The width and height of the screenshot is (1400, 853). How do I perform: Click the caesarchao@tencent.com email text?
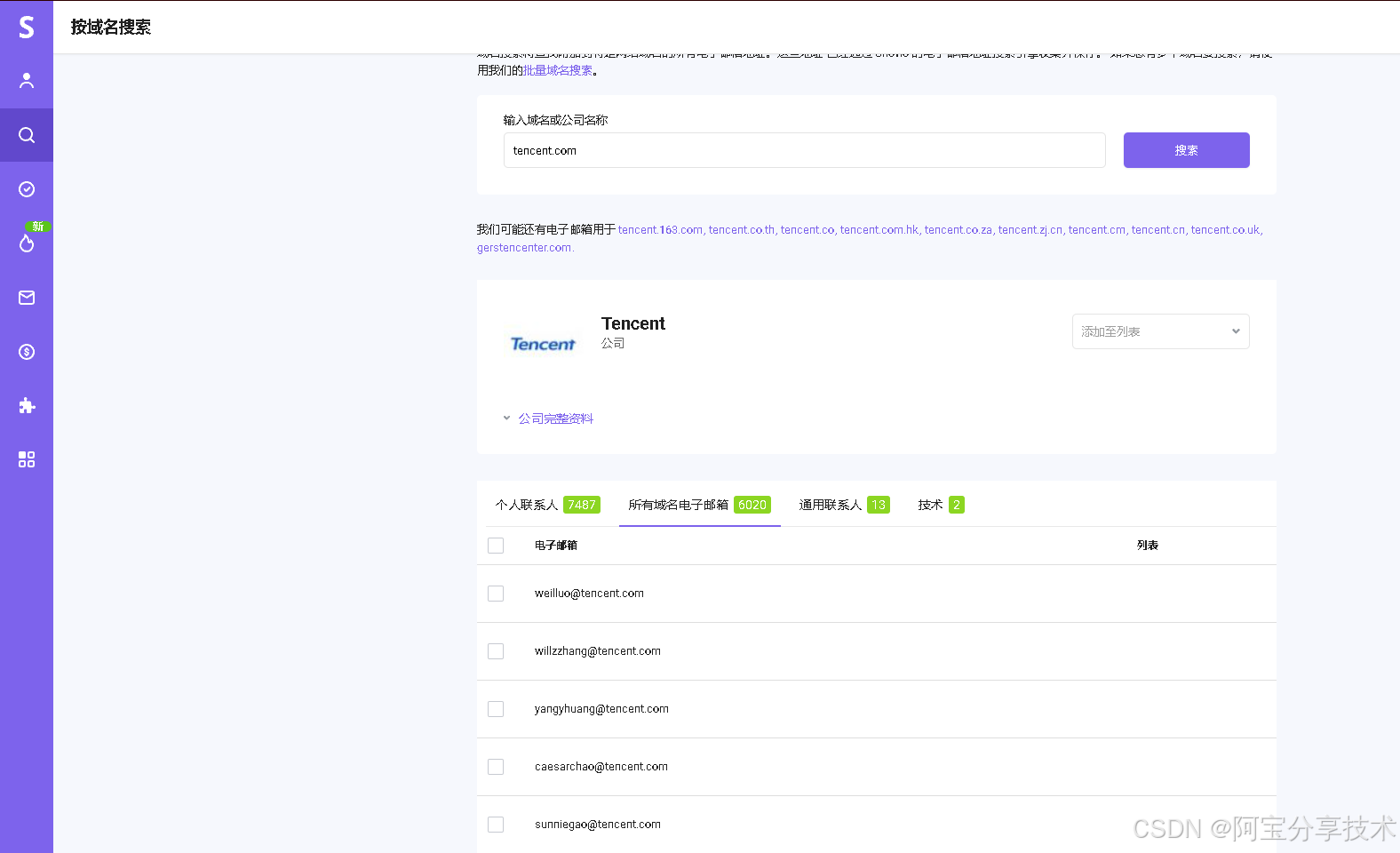(x=601, y=767)
